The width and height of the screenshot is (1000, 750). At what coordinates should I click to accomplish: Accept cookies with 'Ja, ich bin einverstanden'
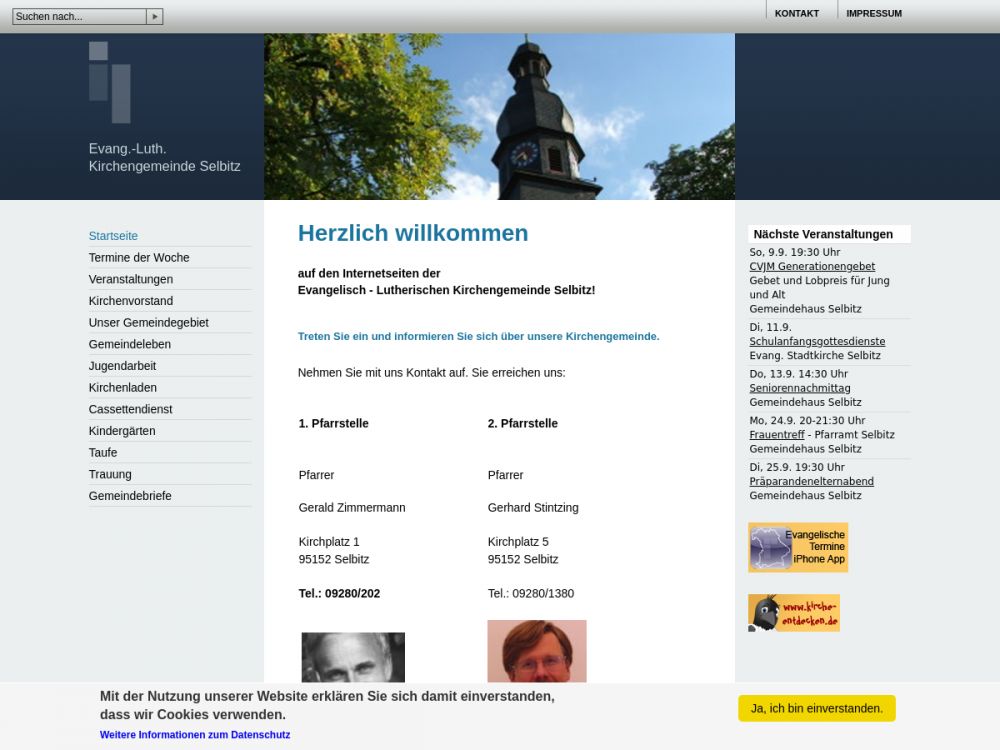click(816, 708)
